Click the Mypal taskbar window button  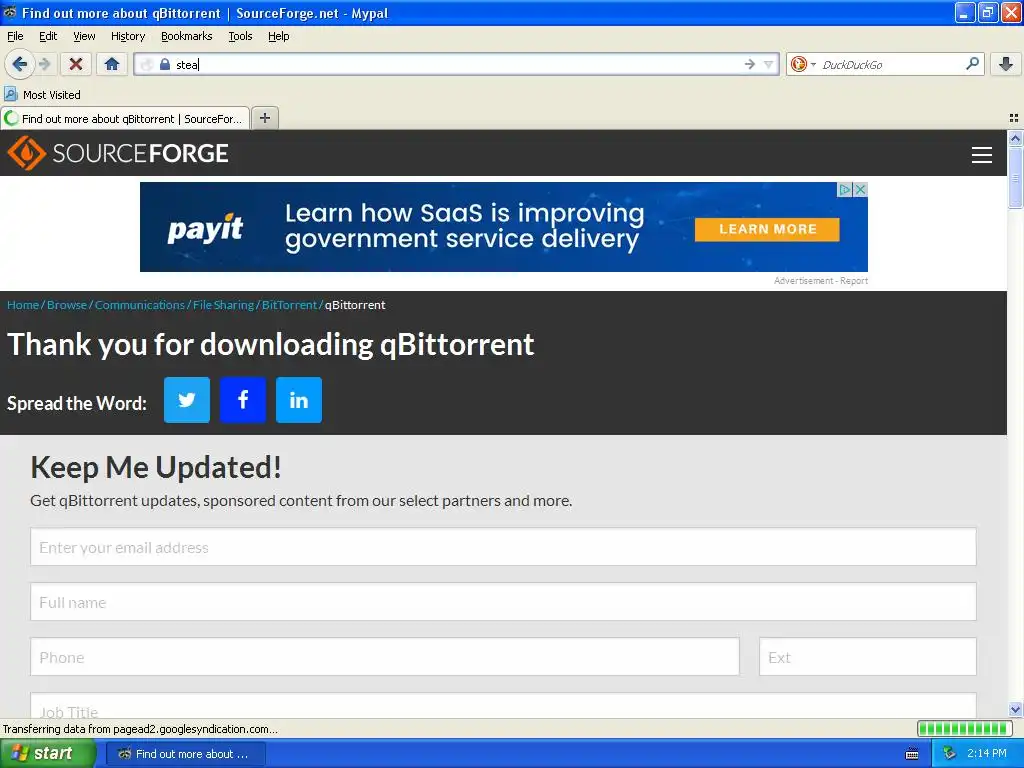[185, 754]
